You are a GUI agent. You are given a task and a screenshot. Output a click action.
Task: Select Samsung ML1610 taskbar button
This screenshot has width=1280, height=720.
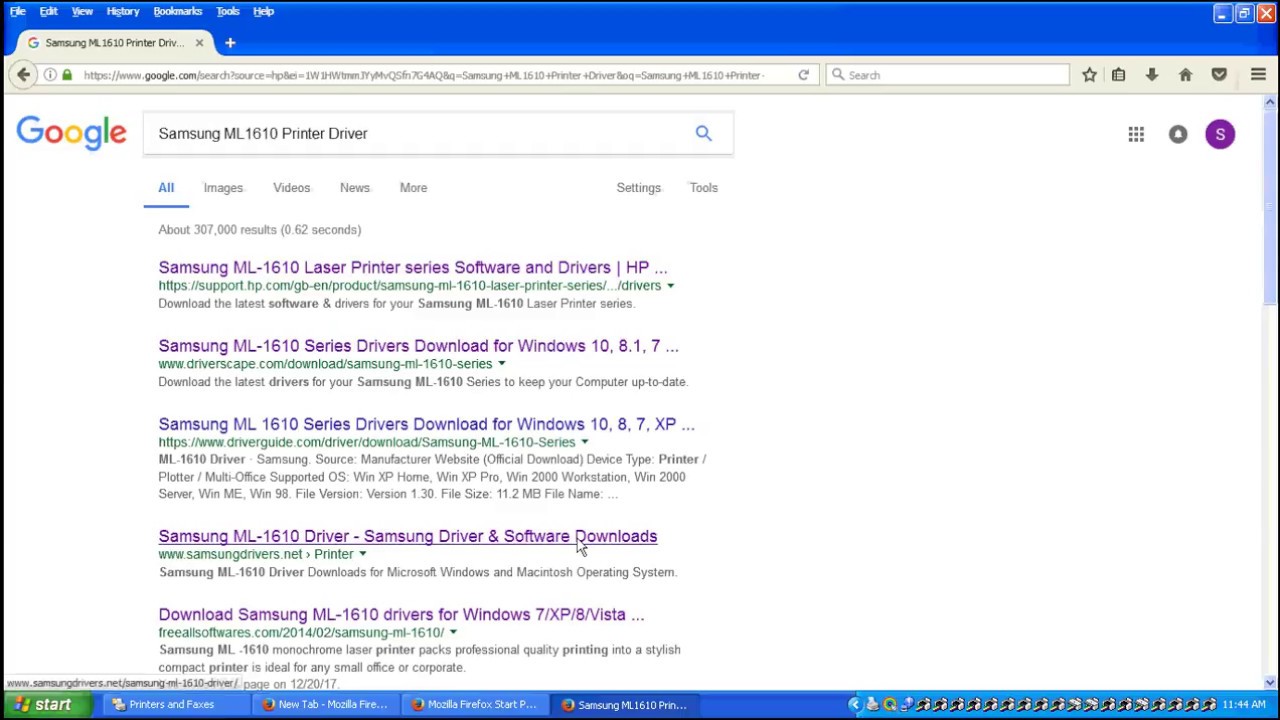point(625,705)
